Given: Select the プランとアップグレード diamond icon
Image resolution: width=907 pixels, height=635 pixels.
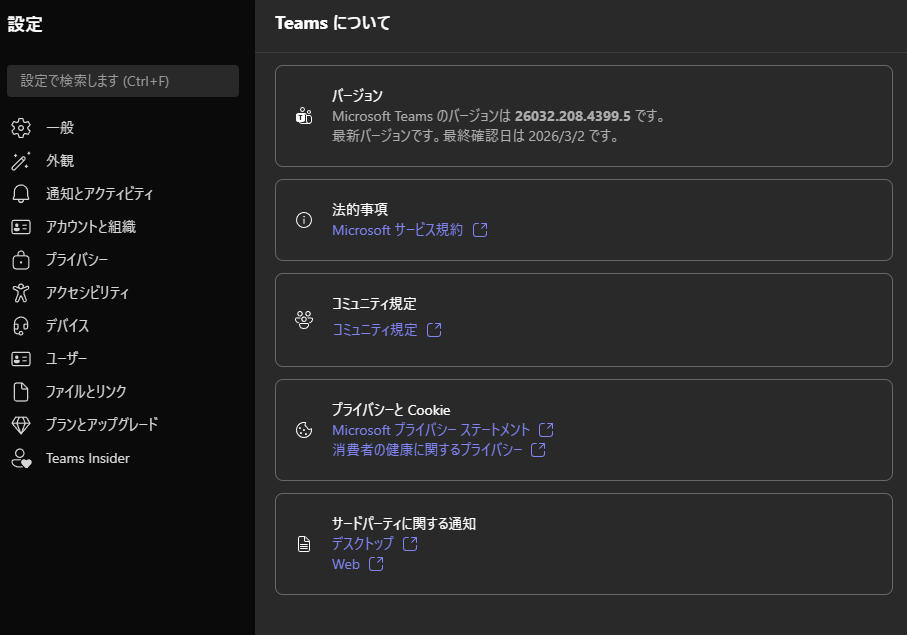Looking at the screenshot, I should (x=21, y=424).
